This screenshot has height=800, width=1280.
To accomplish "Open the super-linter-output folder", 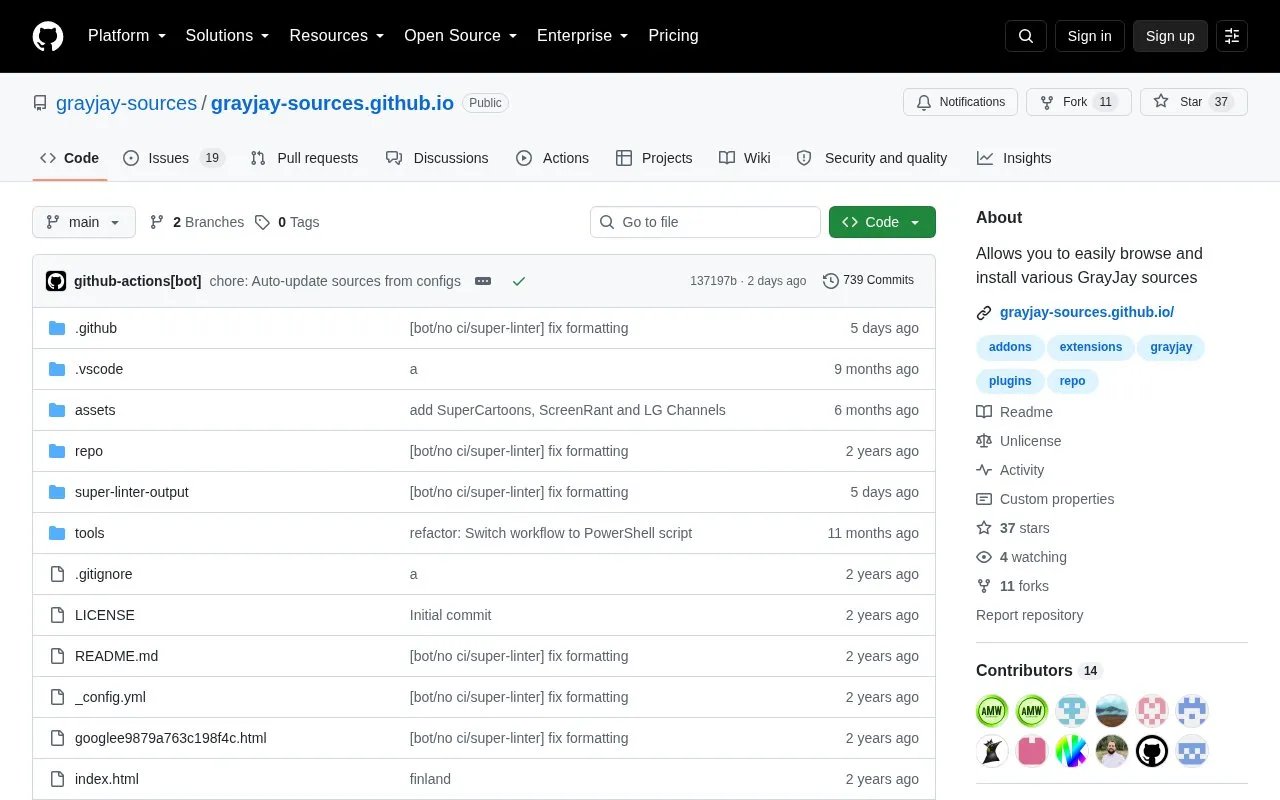I will pyautogui.click(x=132, y=492).
